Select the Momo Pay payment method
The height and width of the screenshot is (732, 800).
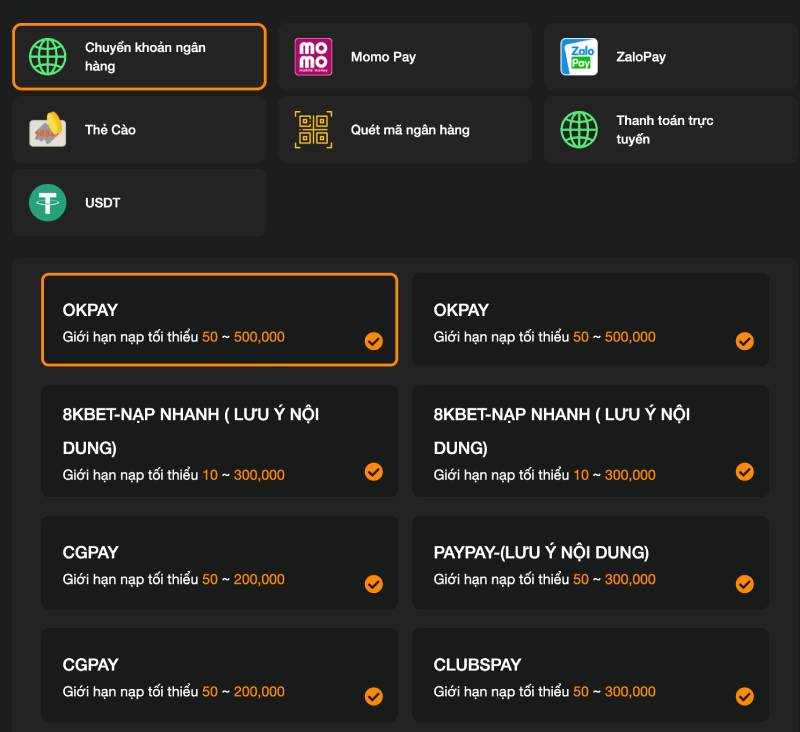coord(405,57)
